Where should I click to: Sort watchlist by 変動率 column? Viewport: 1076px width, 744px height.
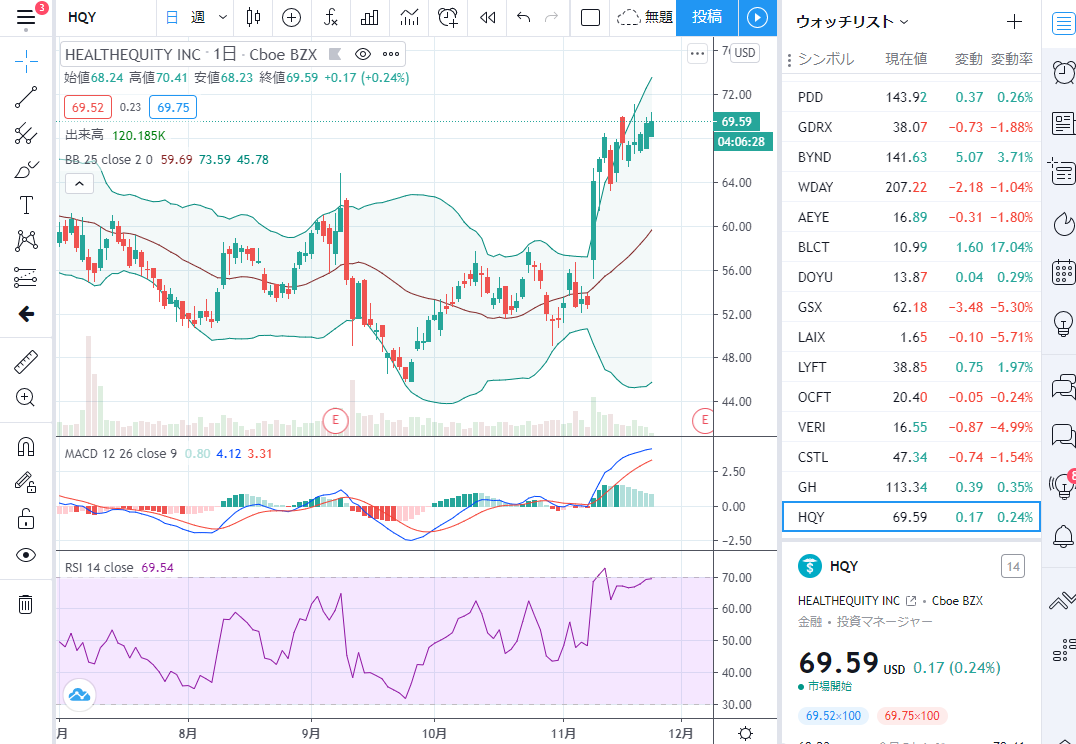(x=1011, y=60)
